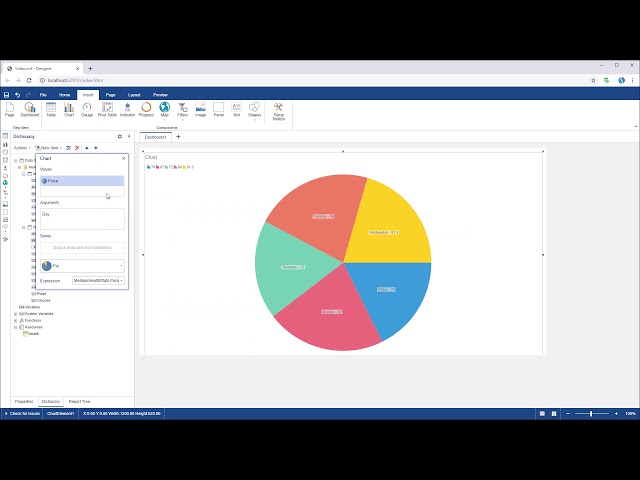Click the red delete icon in Dictionary toolbar
Image resolution: width=640 pixels, height=480 pixels.
point(77,148)
